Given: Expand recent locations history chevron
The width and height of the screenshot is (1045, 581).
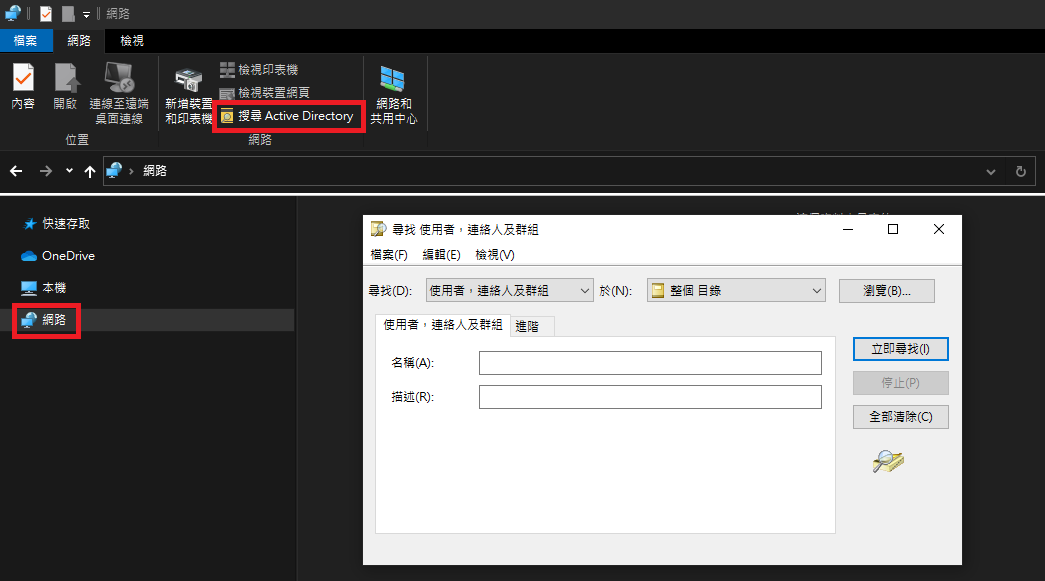Looking at the screenshot, I should 69,171.
